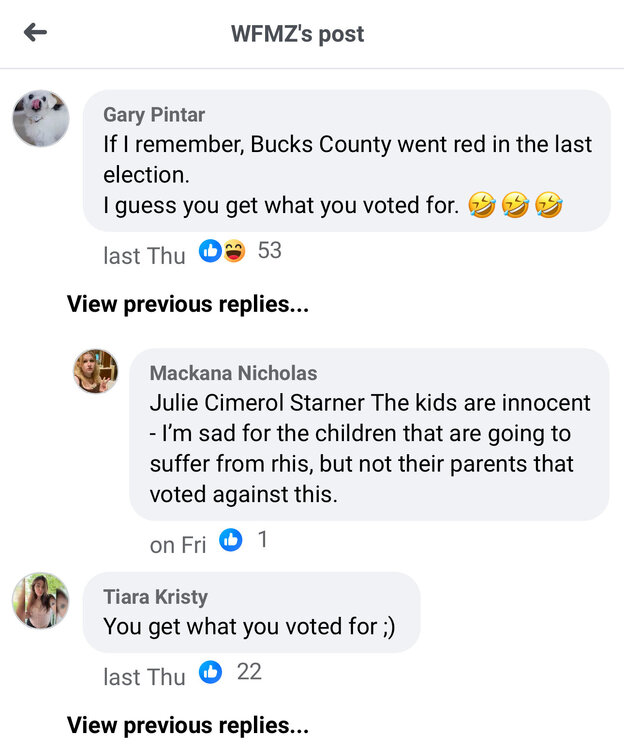The image size is (624, 750).
Task: Go back using the arrow icon
Action: [35, 33]
